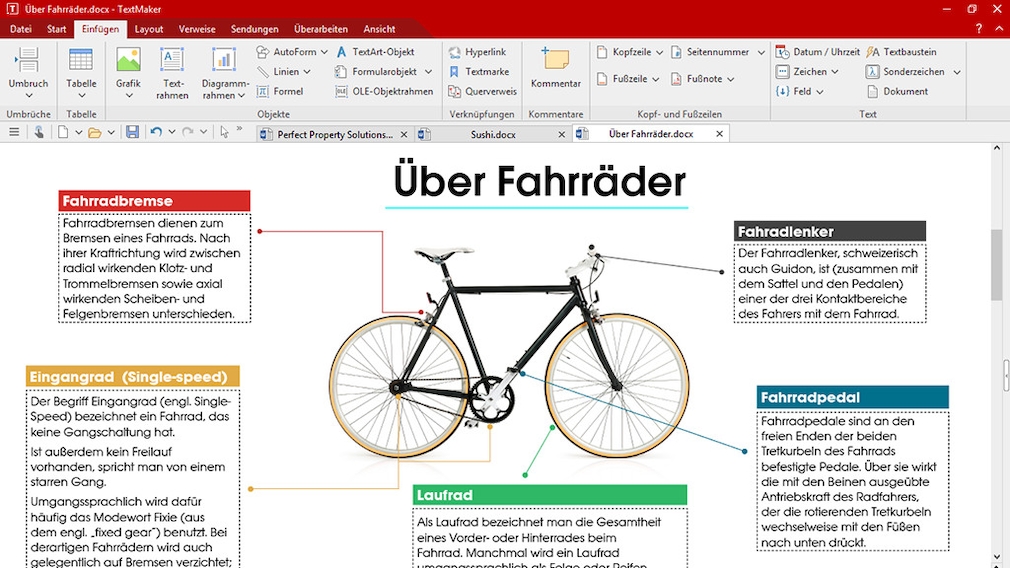Insert a Formel object
The width and height of the screenshot is (1010, 568).
(264, 91)
